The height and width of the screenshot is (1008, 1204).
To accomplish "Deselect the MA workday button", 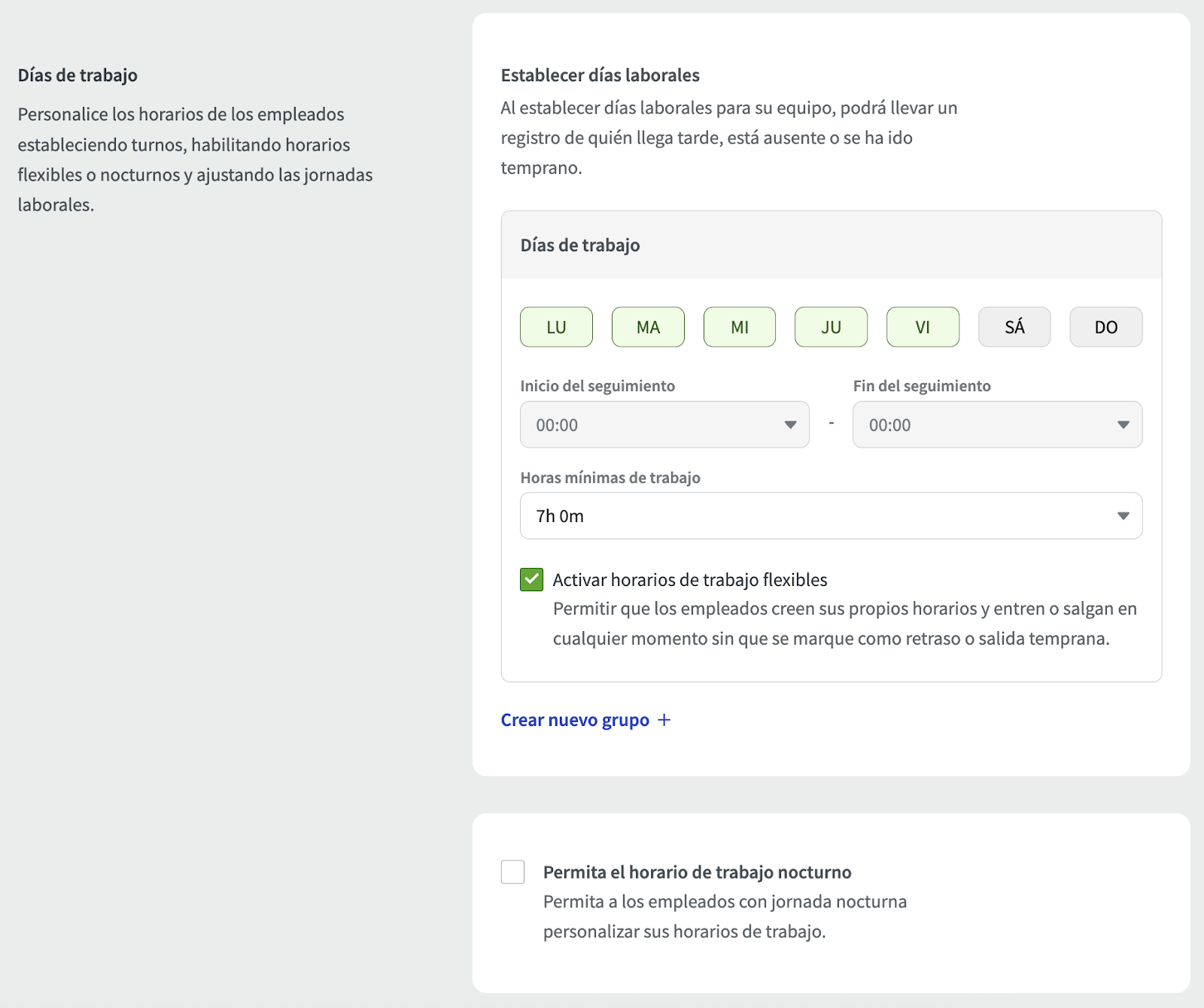I will (648, 327).
